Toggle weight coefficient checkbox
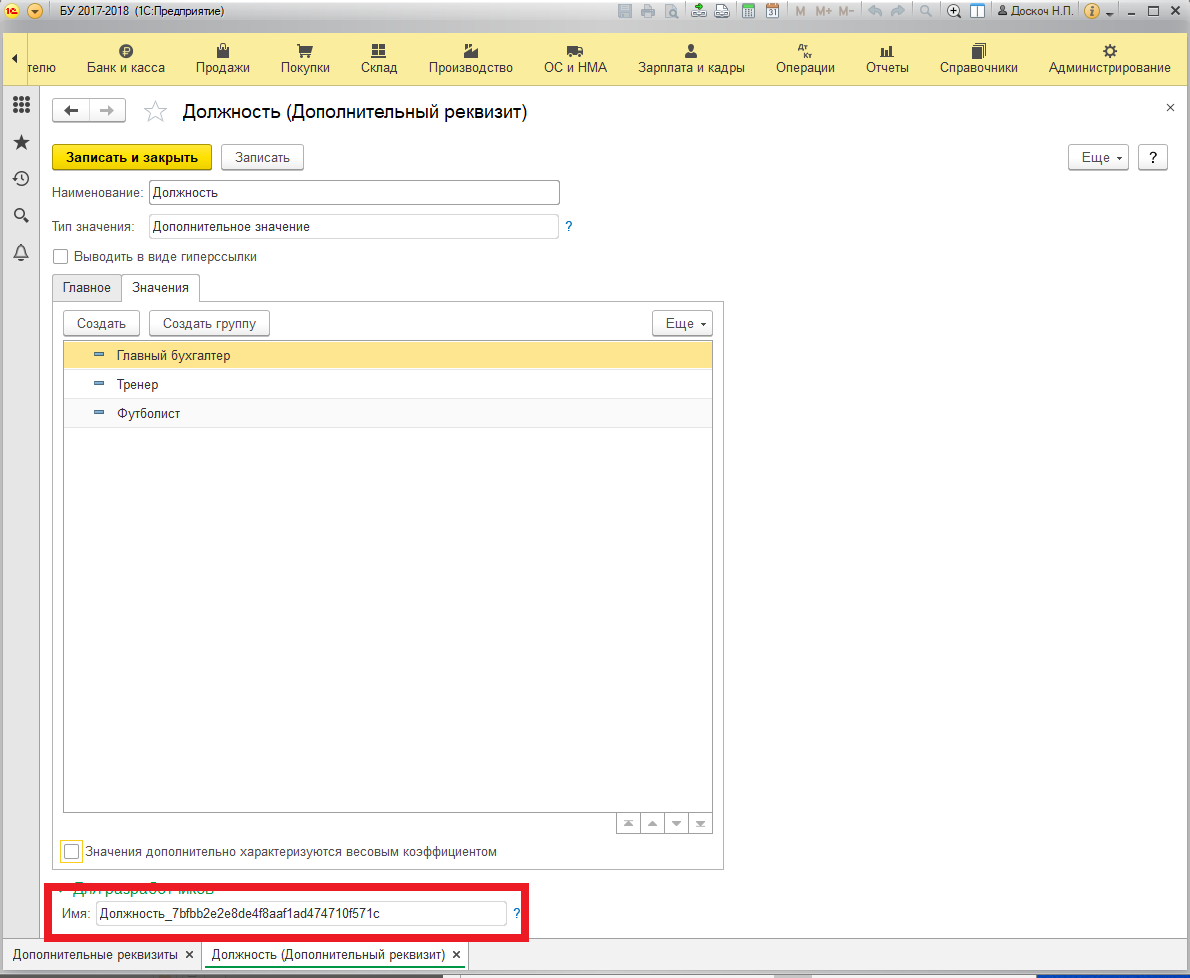Viewport: 1190px width, 978px height. pyautogui.click(x=71, y=851)
